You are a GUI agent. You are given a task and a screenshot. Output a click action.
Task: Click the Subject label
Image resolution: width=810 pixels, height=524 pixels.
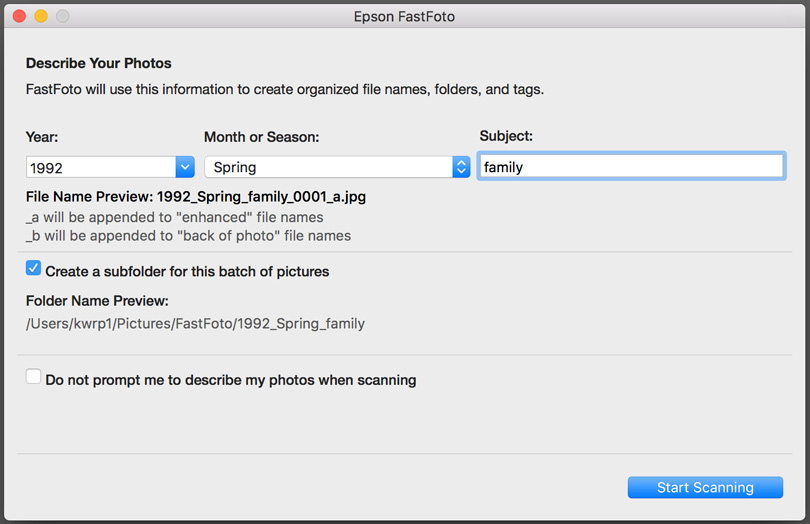click(506, 136)
